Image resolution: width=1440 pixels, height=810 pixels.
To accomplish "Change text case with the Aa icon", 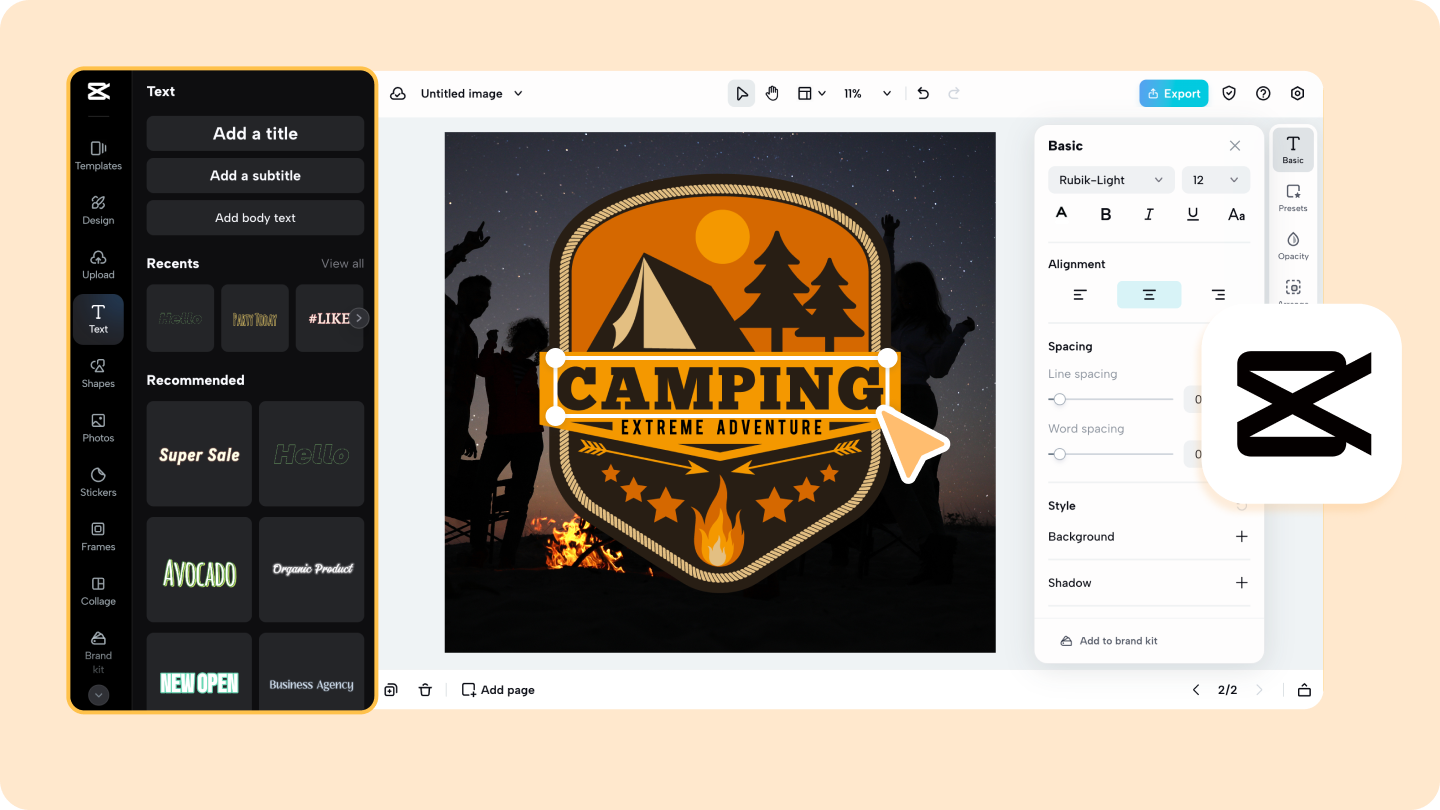I will coord(1237,214).
